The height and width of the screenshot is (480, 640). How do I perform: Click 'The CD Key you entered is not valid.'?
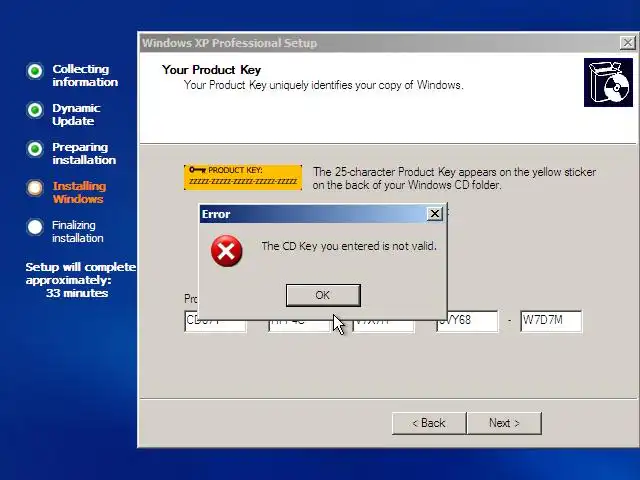(x=349, y=246)
